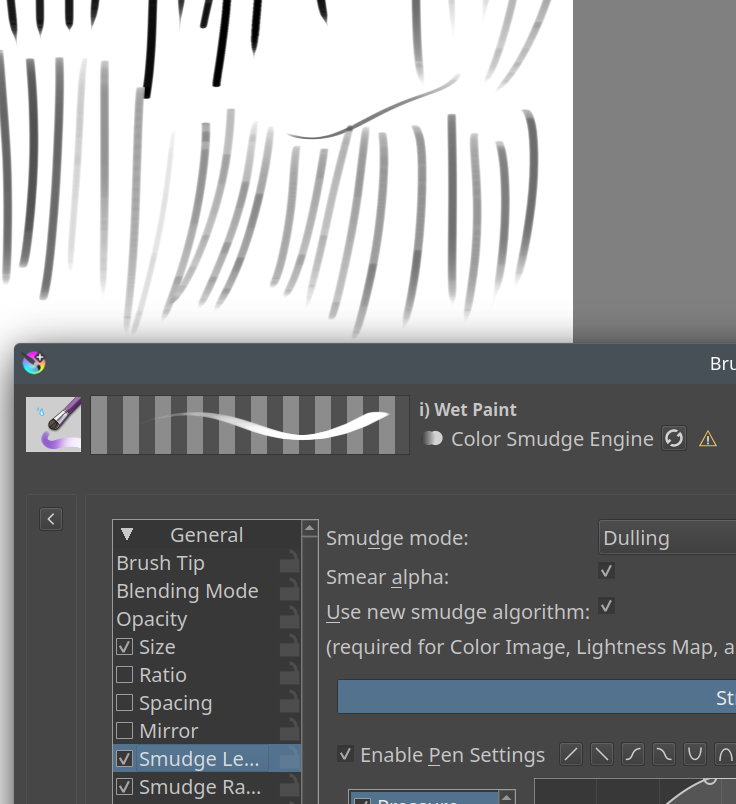Image resolution: width=736 pixels, height=804 pixels.
Task: Click the brush stroke preview strip
Action: (250, 425)
